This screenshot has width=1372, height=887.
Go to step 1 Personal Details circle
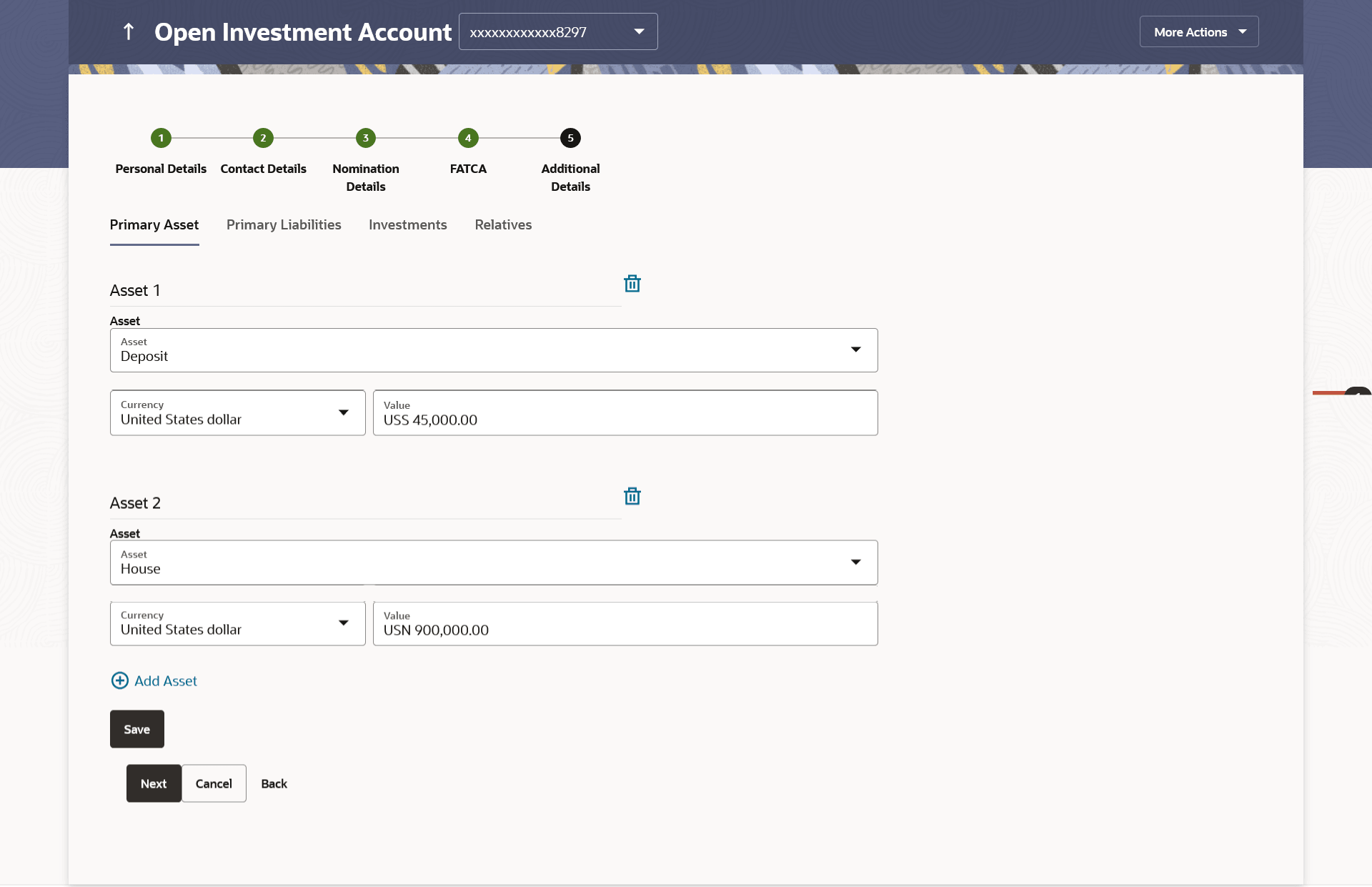(161, 138)
